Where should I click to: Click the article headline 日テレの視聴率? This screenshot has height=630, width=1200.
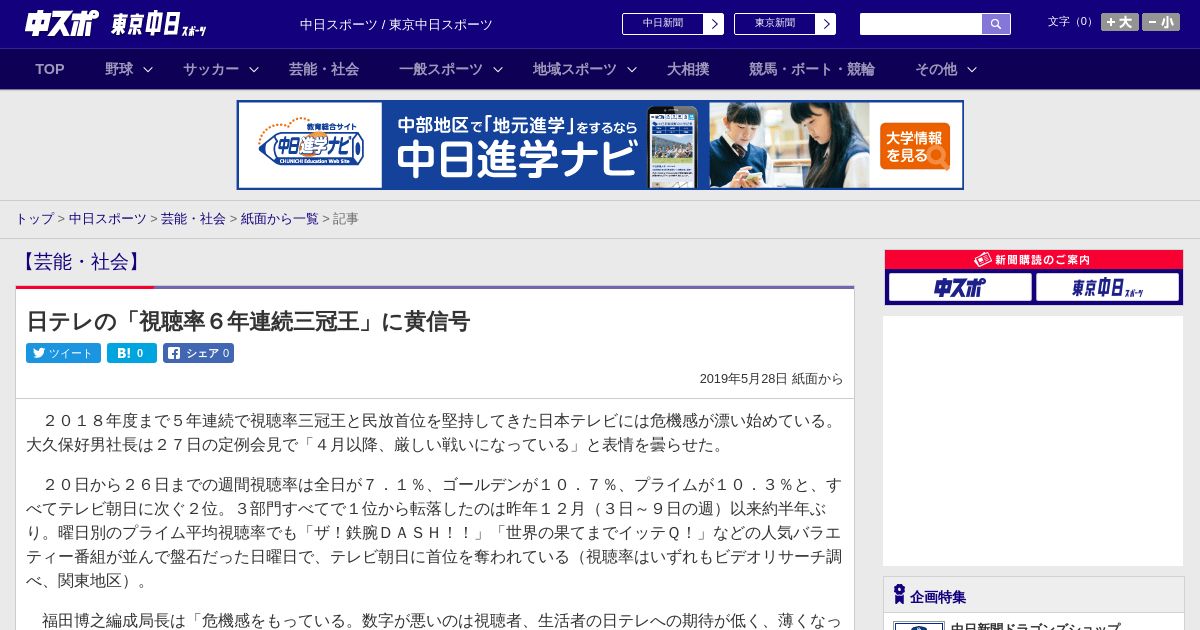tap(248, 321)
